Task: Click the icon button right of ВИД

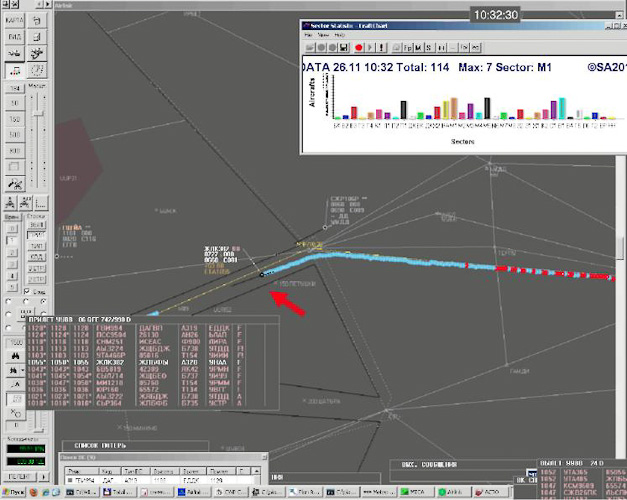Action: tap(37, 37)
